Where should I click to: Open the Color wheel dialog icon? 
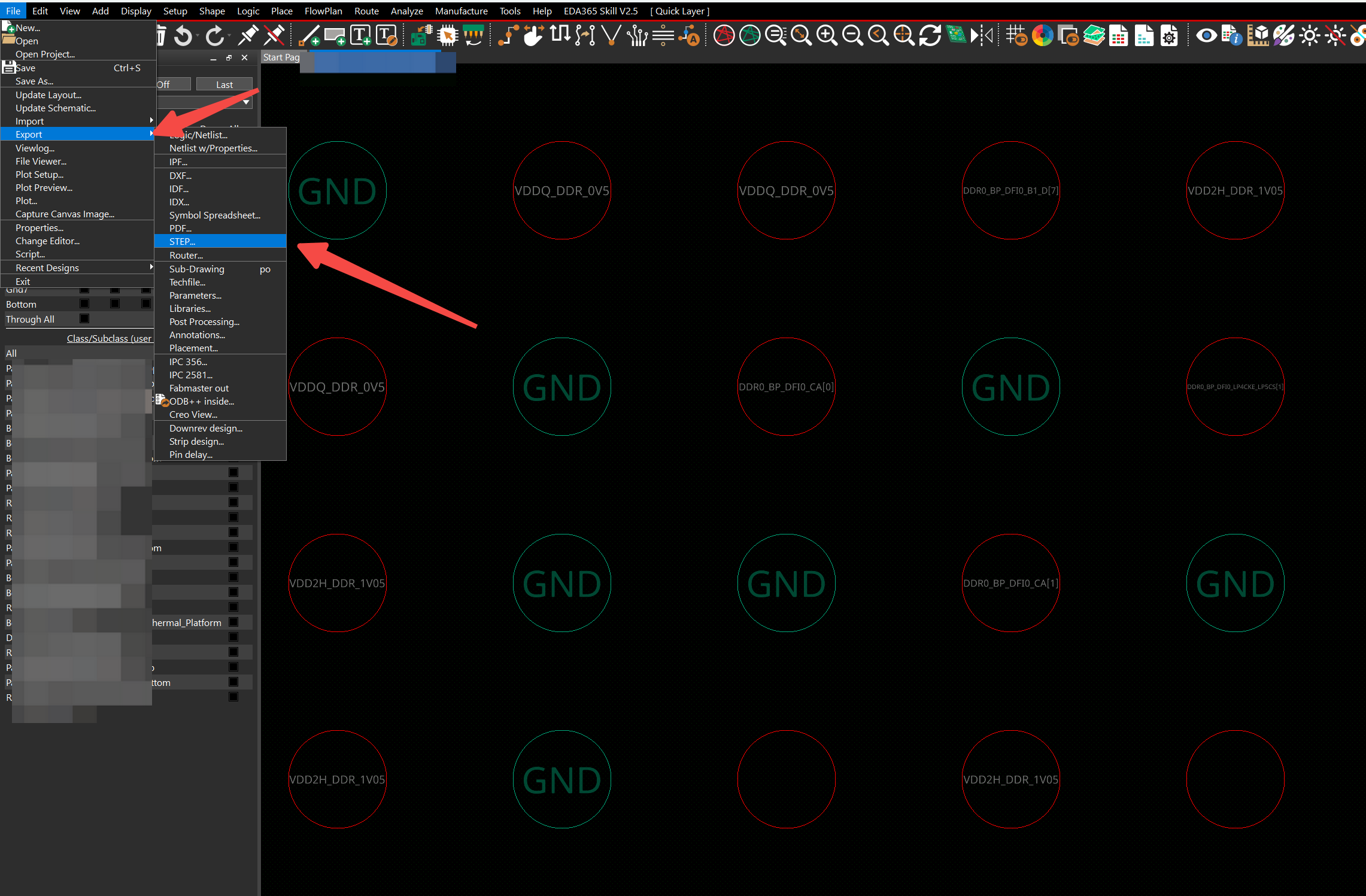pyautogui.click(x=1042, y=36)
